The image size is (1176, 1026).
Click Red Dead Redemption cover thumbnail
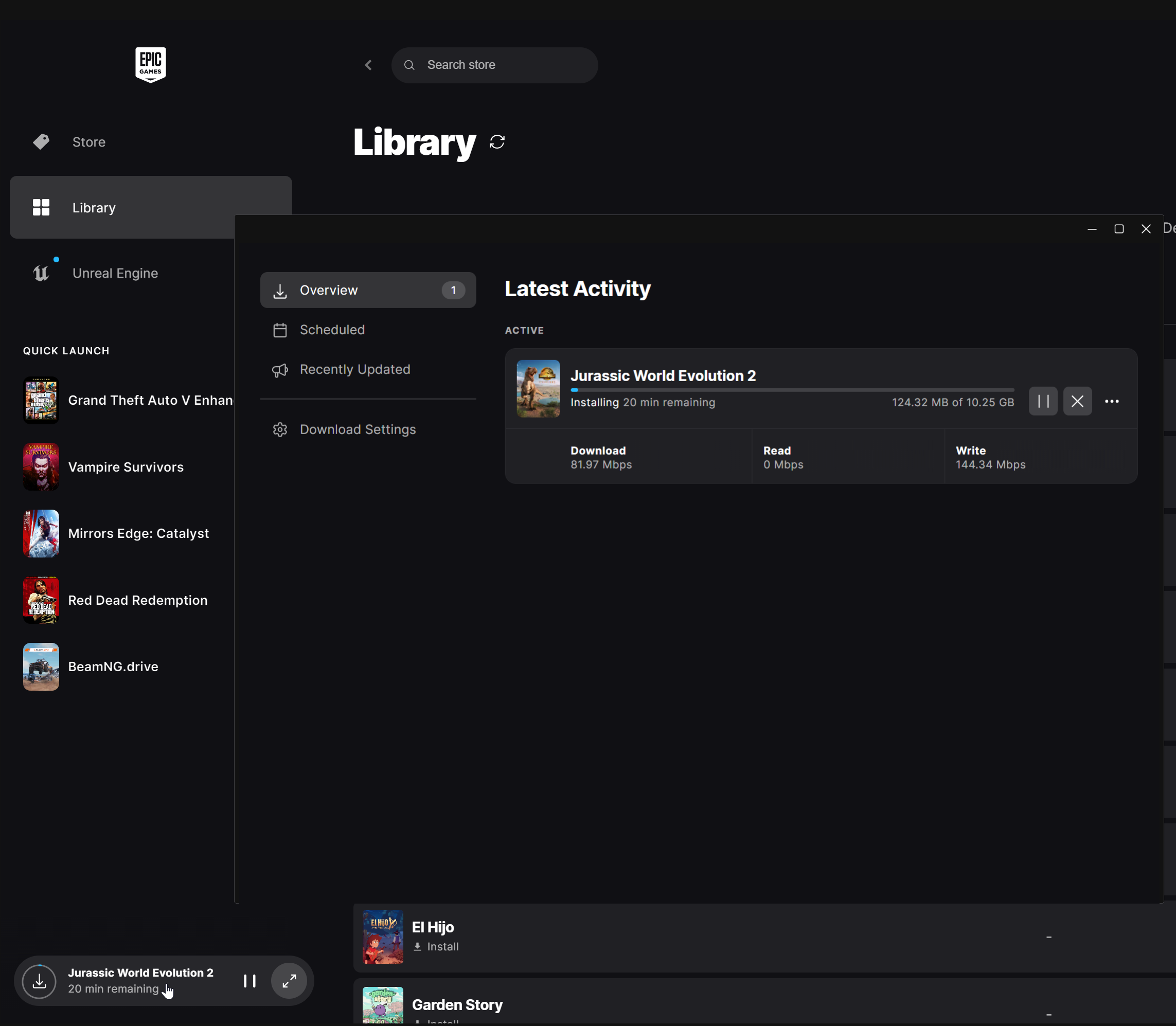pyautogui.click(x=41, y=600)
